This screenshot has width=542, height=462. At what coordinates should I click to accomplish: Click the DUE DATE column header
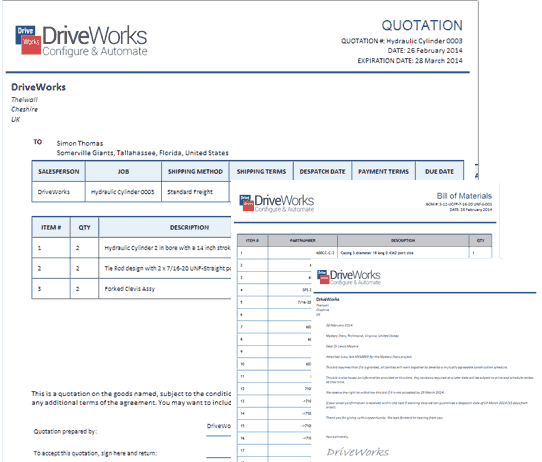(x=439, y=171)
